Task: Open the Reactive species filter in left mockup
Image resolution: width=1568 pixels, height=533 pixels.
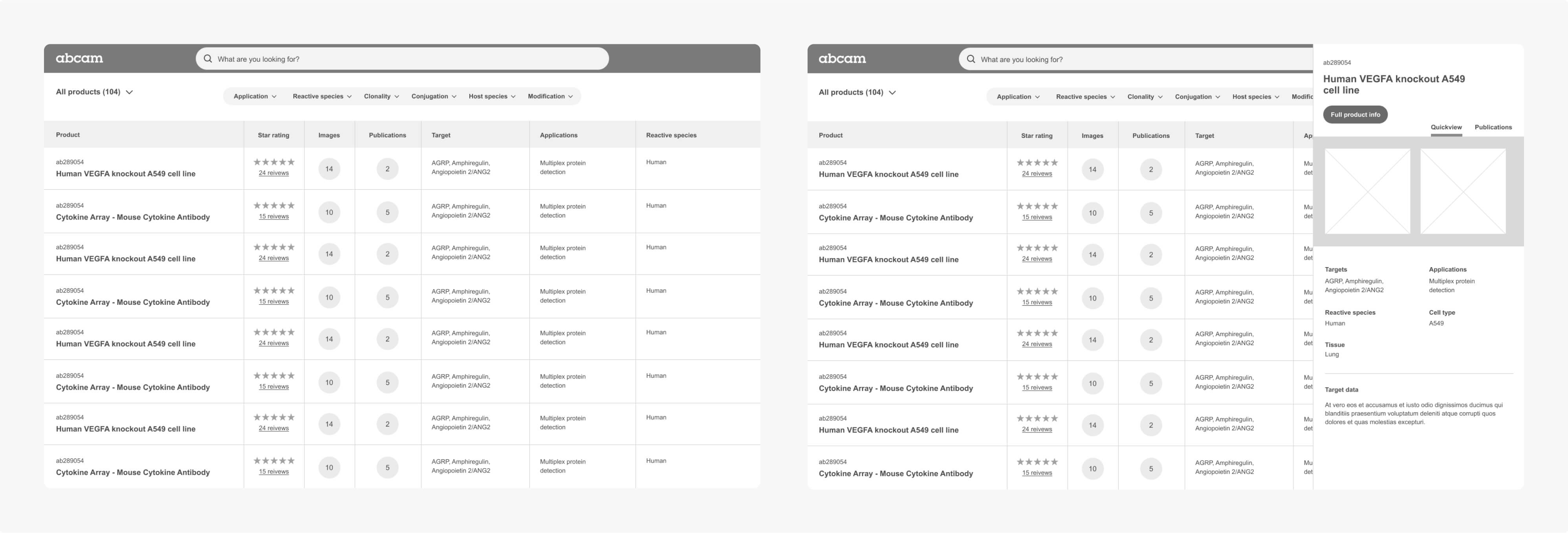Action: click(x=322, y=96)
